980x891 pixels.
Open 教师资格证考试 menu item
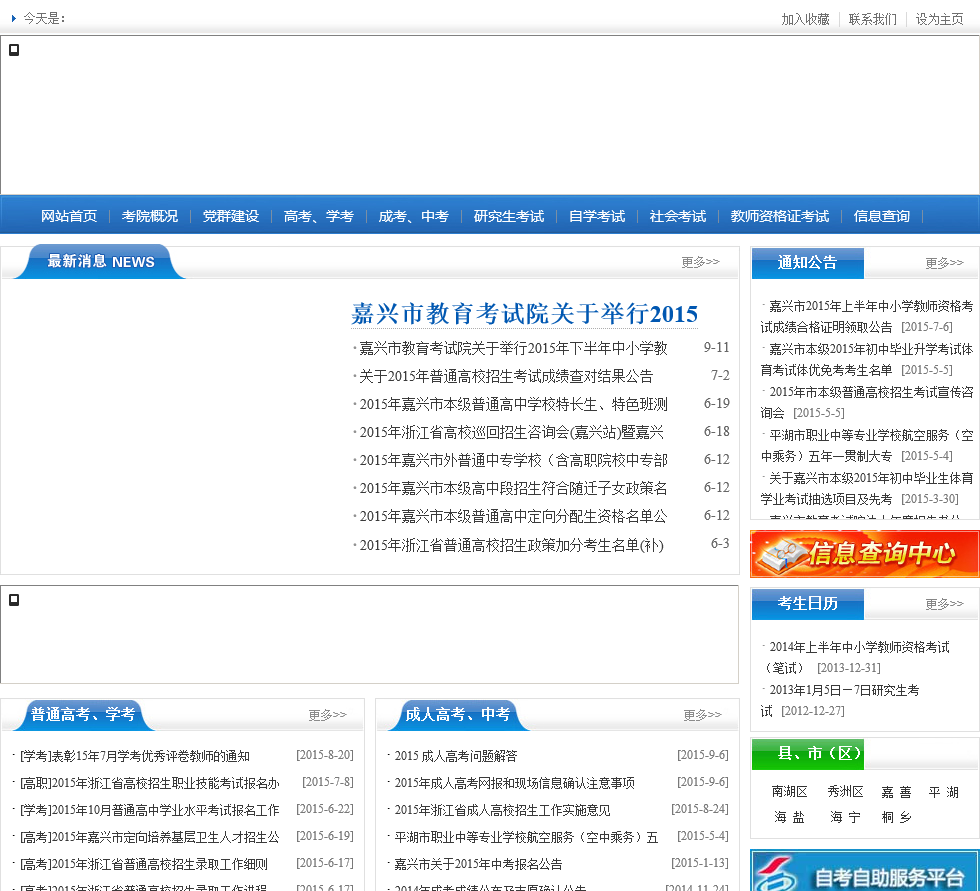tap(780, 216)
